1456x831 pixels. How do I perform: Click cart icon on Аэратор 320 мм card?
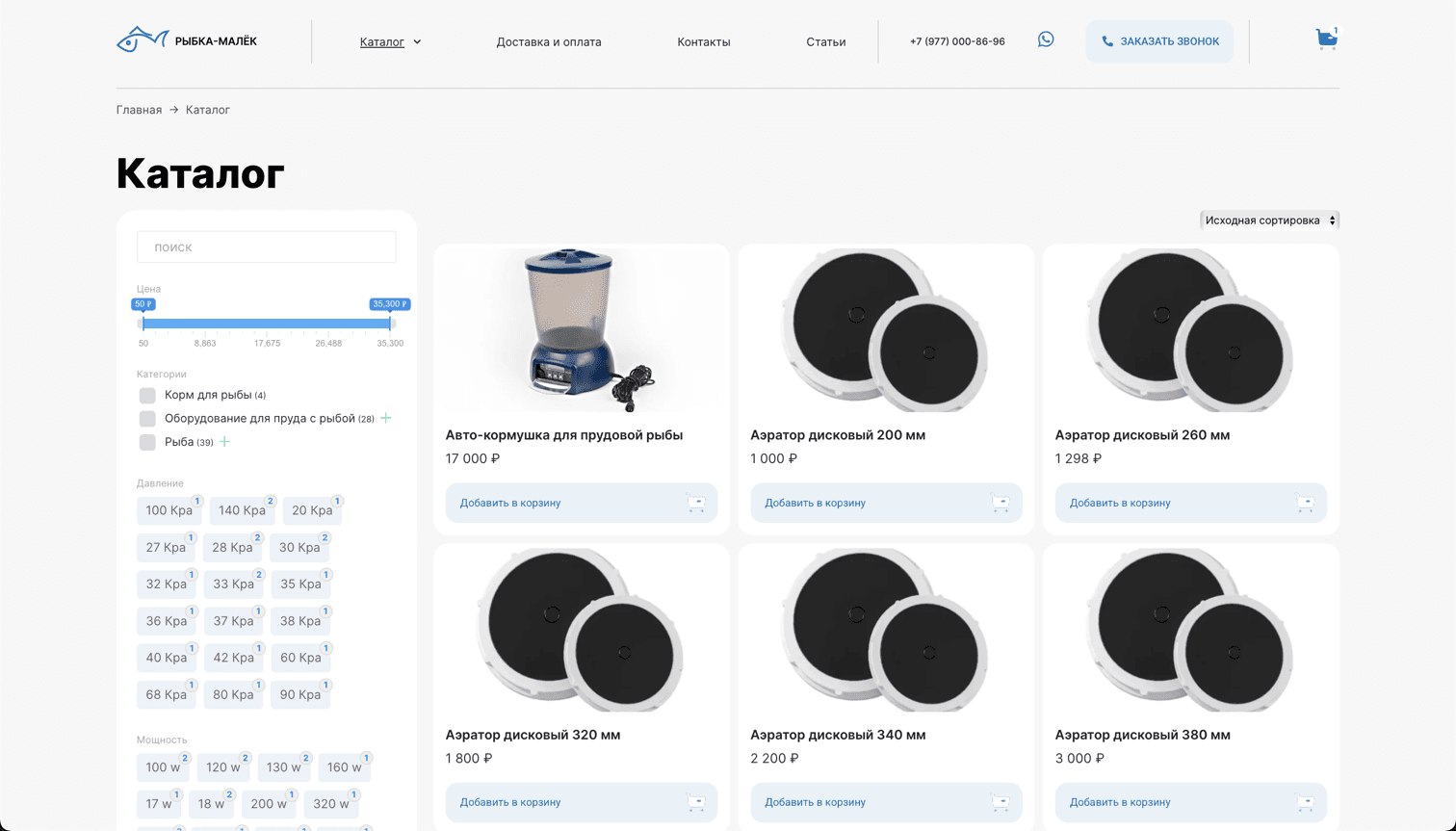(695, 802)
